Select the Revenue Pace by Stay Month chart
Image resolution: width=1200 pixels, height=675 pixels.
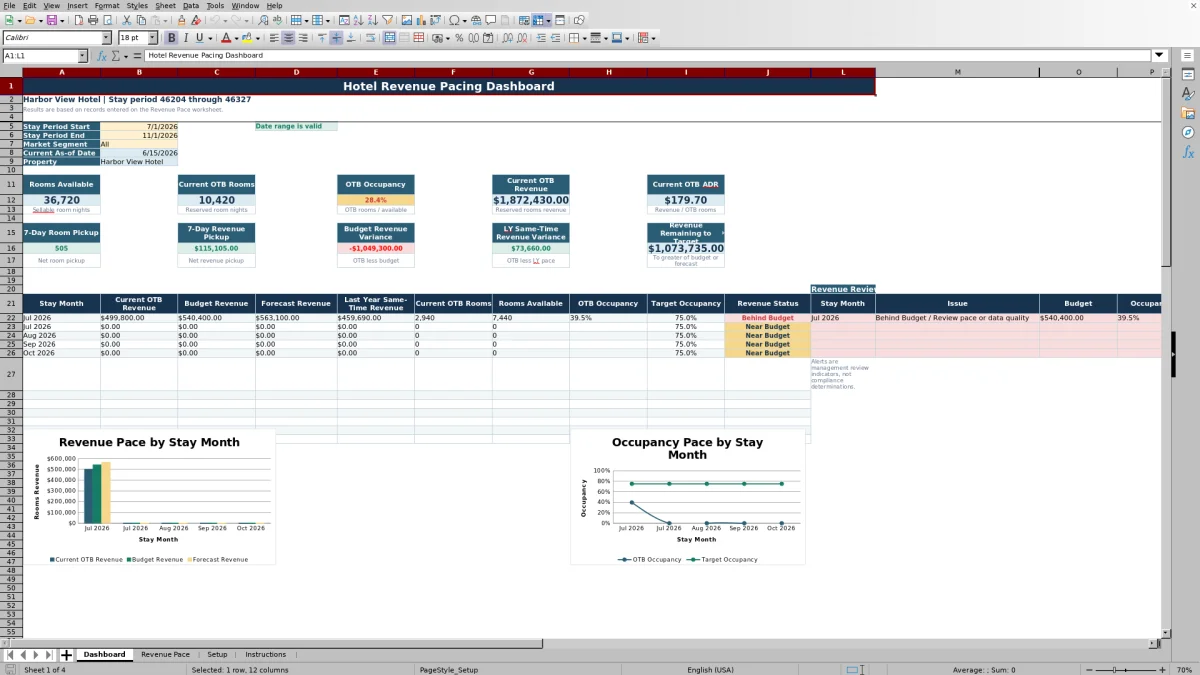(x=149, y=498)
